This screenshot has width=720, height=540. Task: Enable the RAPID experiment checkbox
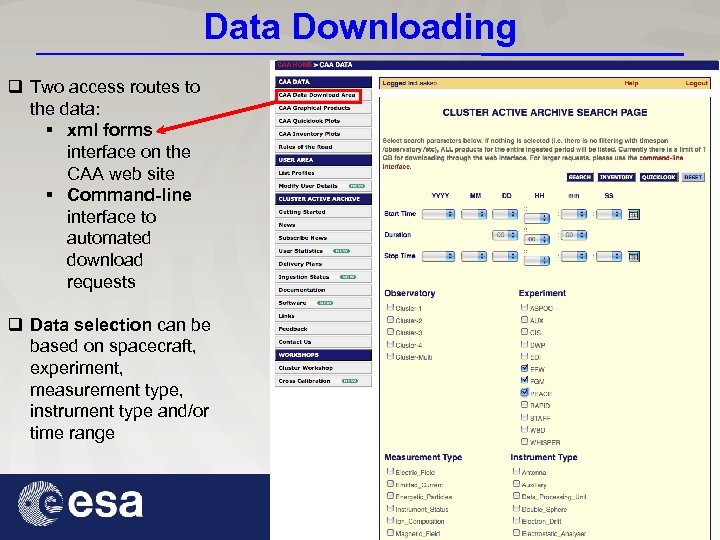click(524, 405)
